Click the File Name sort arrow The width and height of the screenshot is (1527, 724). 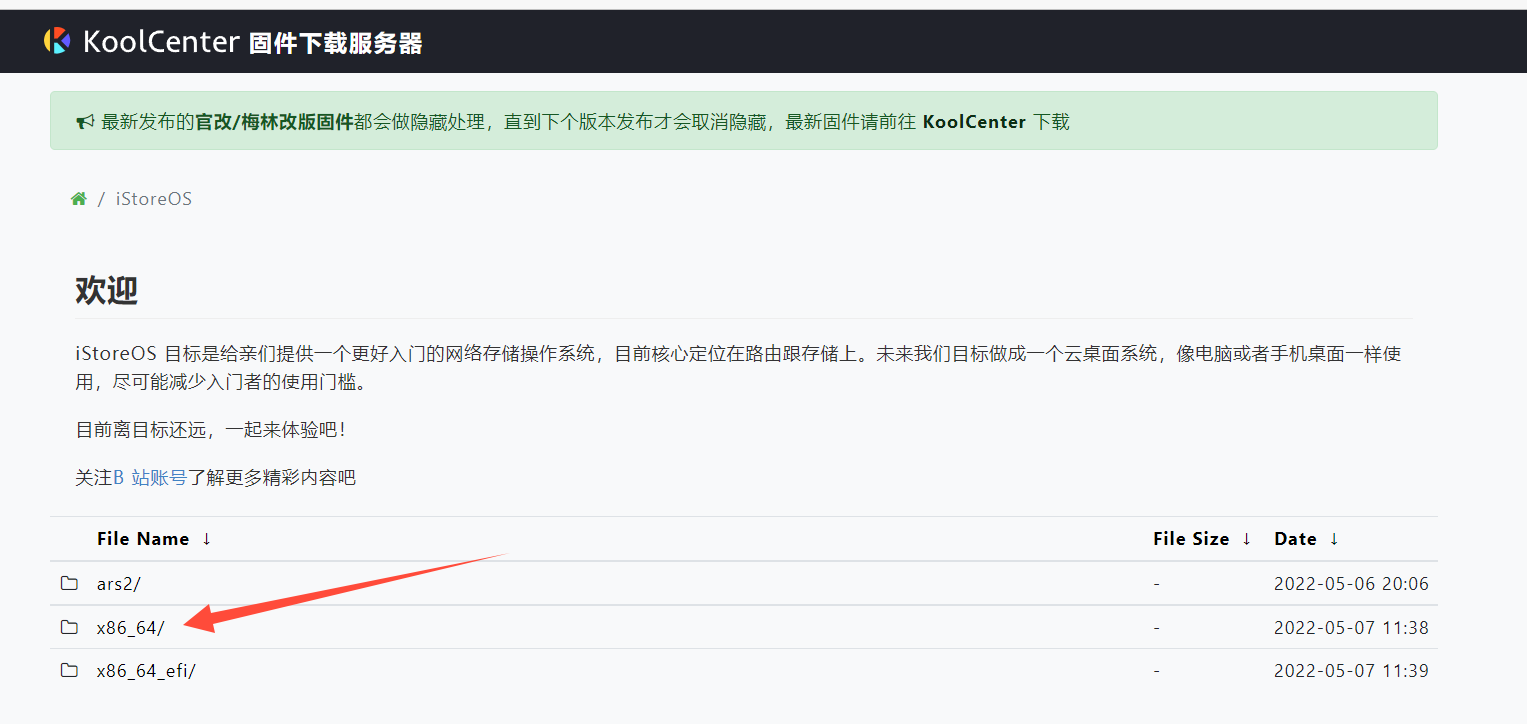[x=207, y=539]
